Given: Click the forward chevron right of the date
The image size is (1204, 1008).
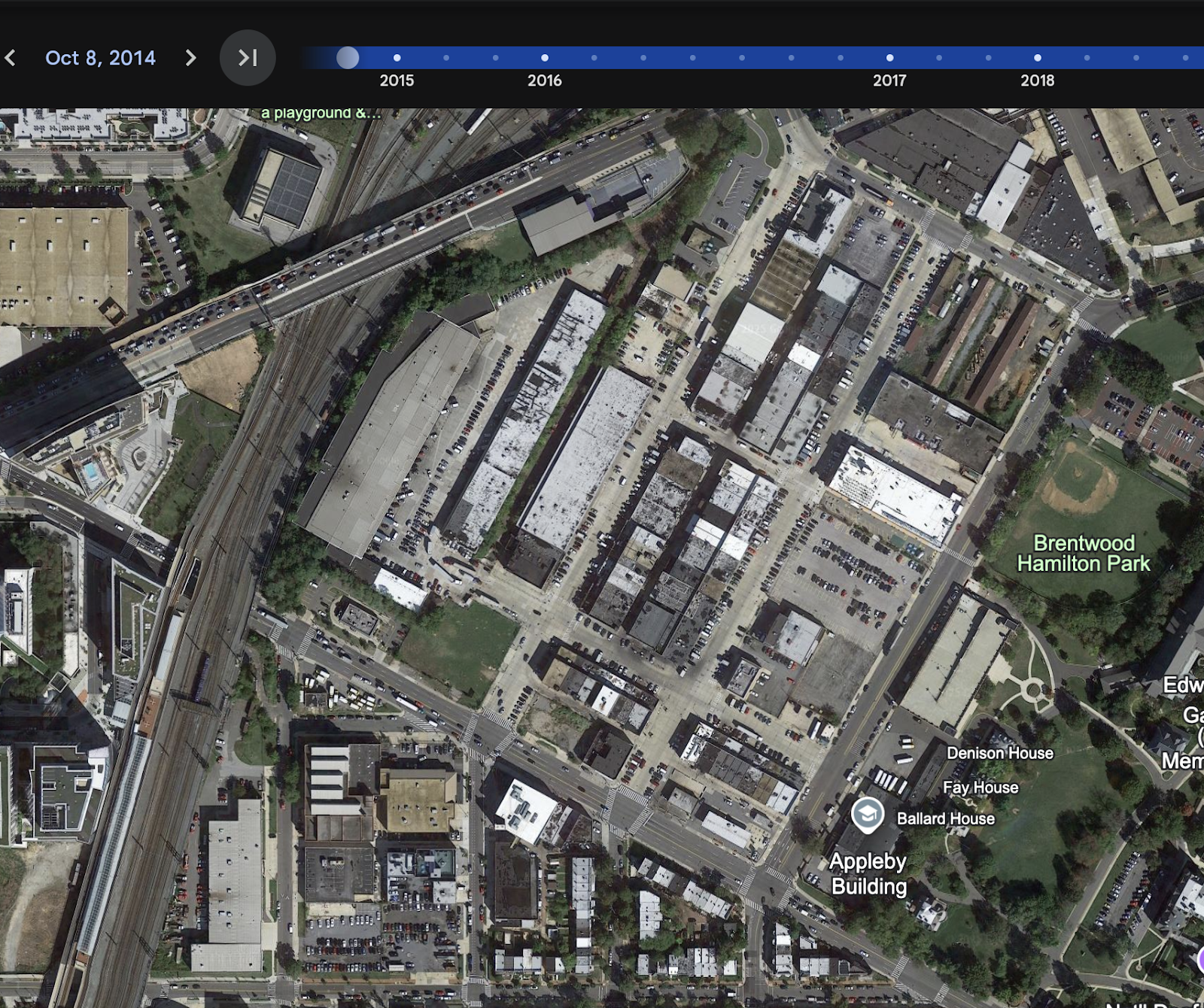Looking at the screenshot, I should pos(192,58).
